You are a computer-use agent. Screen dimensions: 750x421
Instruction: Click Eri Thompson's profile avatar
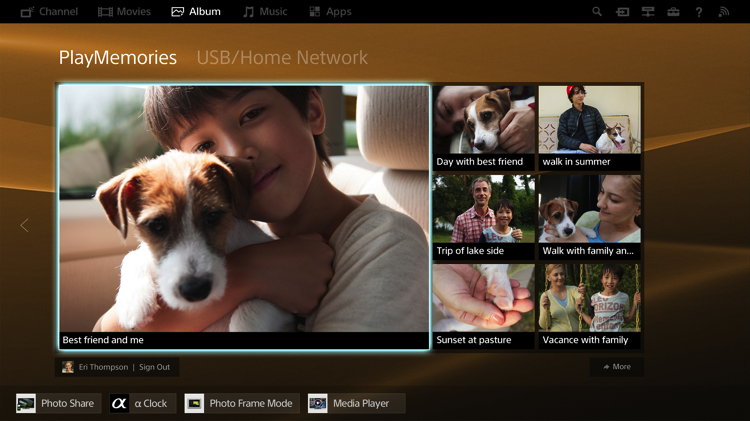coord(68,367)
